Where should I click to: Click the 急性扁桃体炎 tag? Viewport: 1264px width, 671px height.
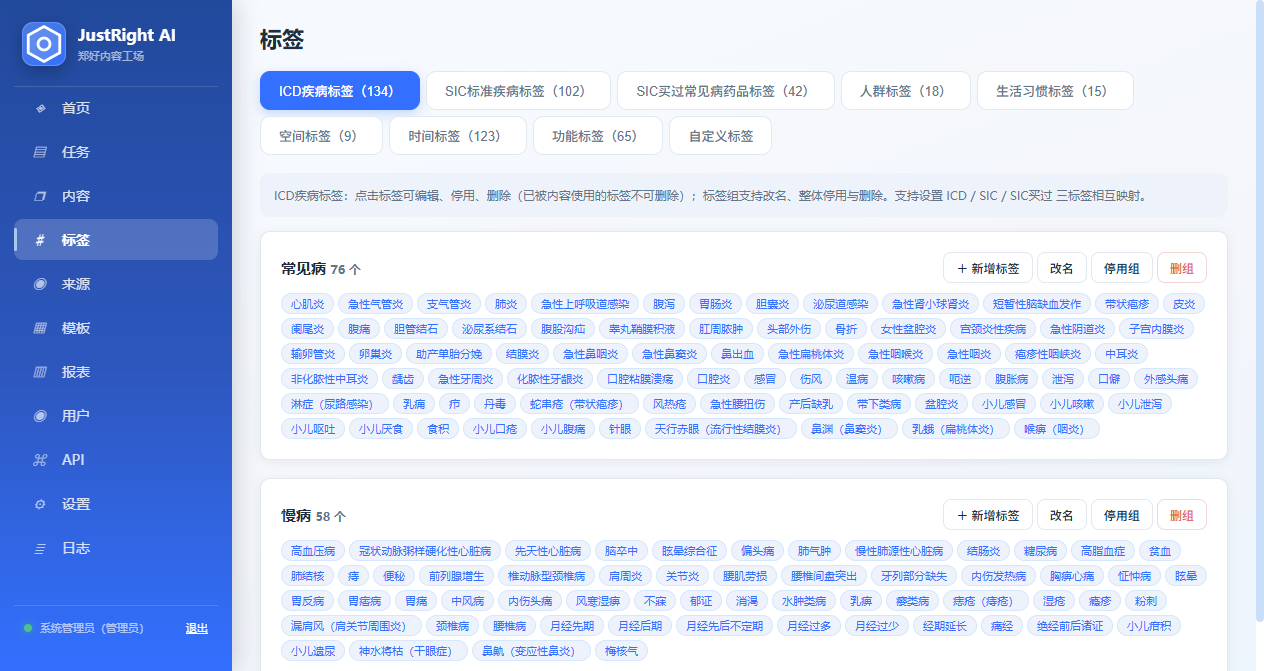811,354
